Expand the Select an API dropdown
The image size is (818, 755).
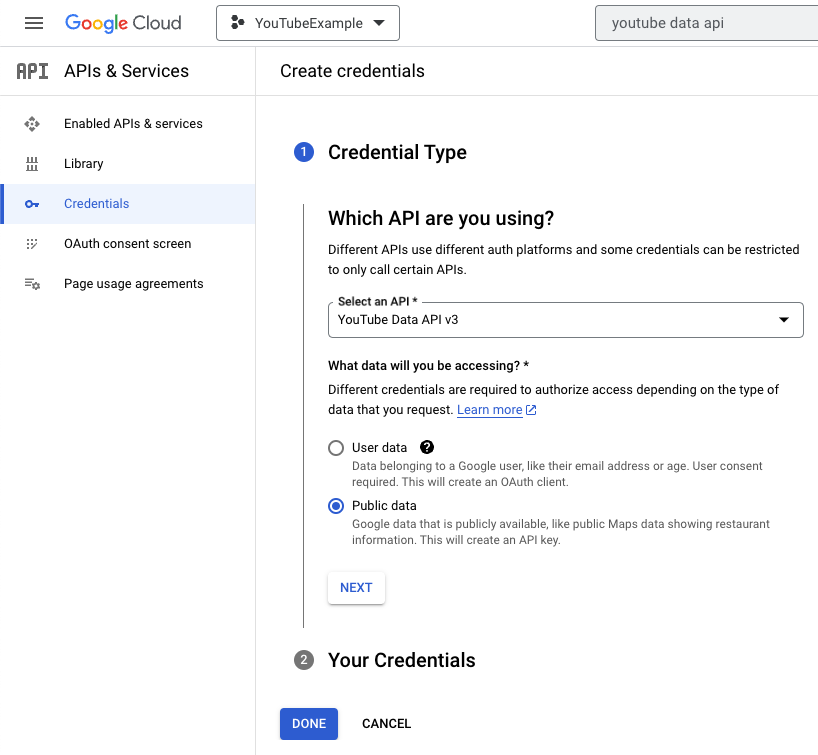coord(566,320)
